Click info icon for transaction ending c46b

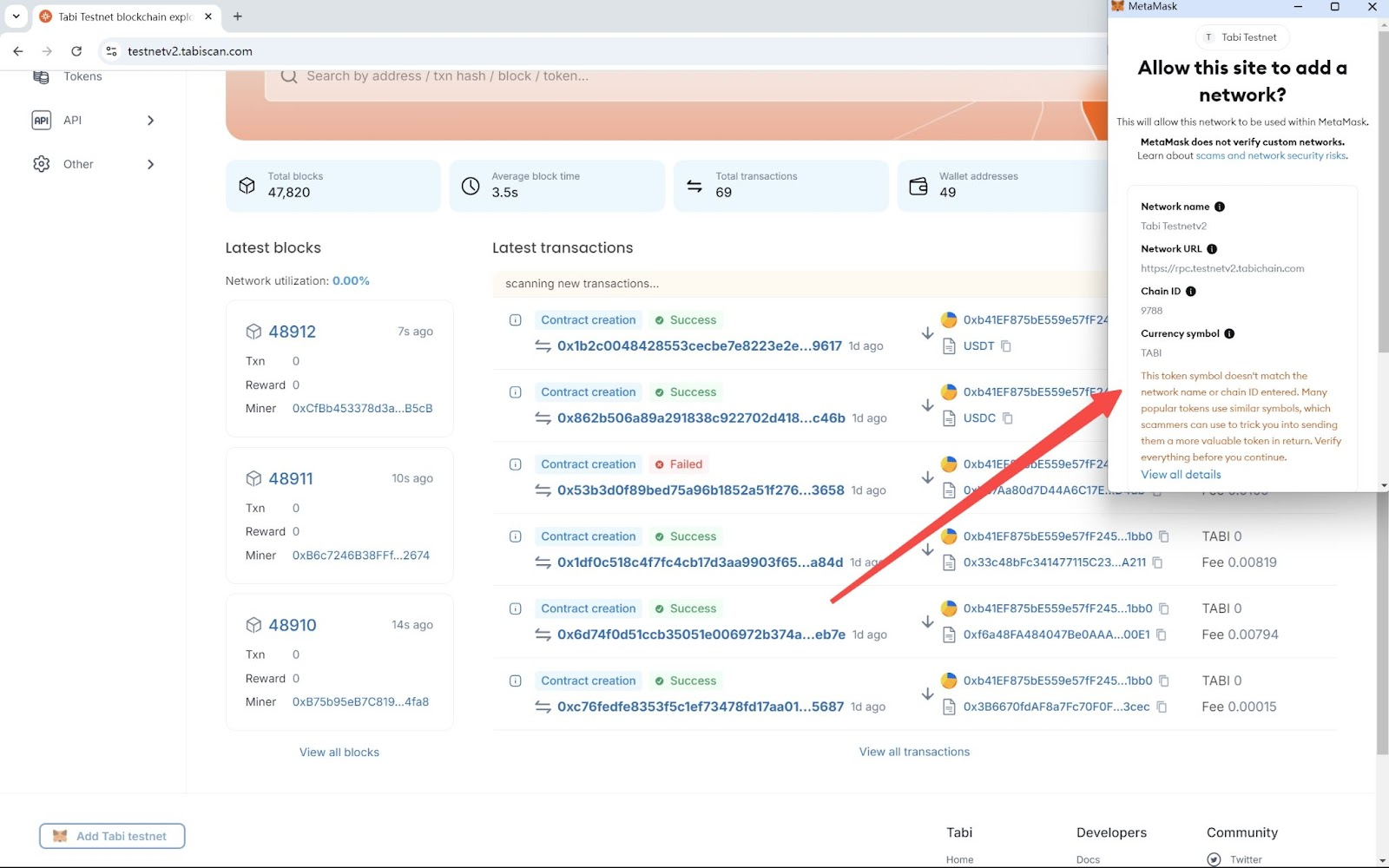[x=515, y=392]
